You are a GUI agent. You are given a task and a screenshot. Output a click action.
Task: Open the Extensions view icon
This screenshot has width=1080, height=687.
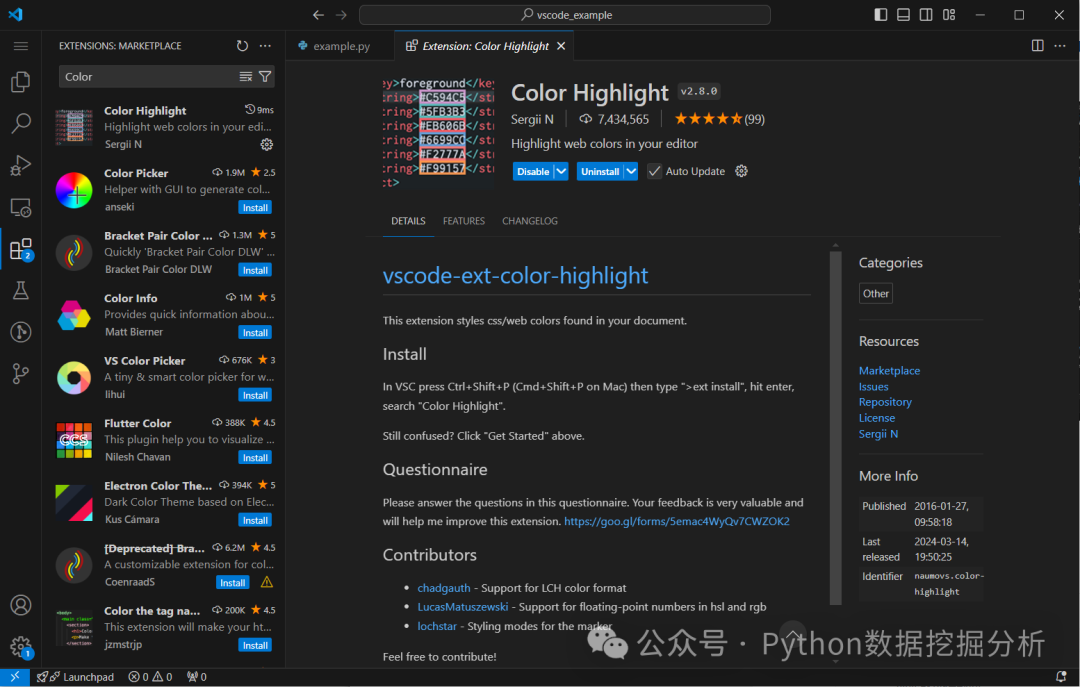coord(21,249)
